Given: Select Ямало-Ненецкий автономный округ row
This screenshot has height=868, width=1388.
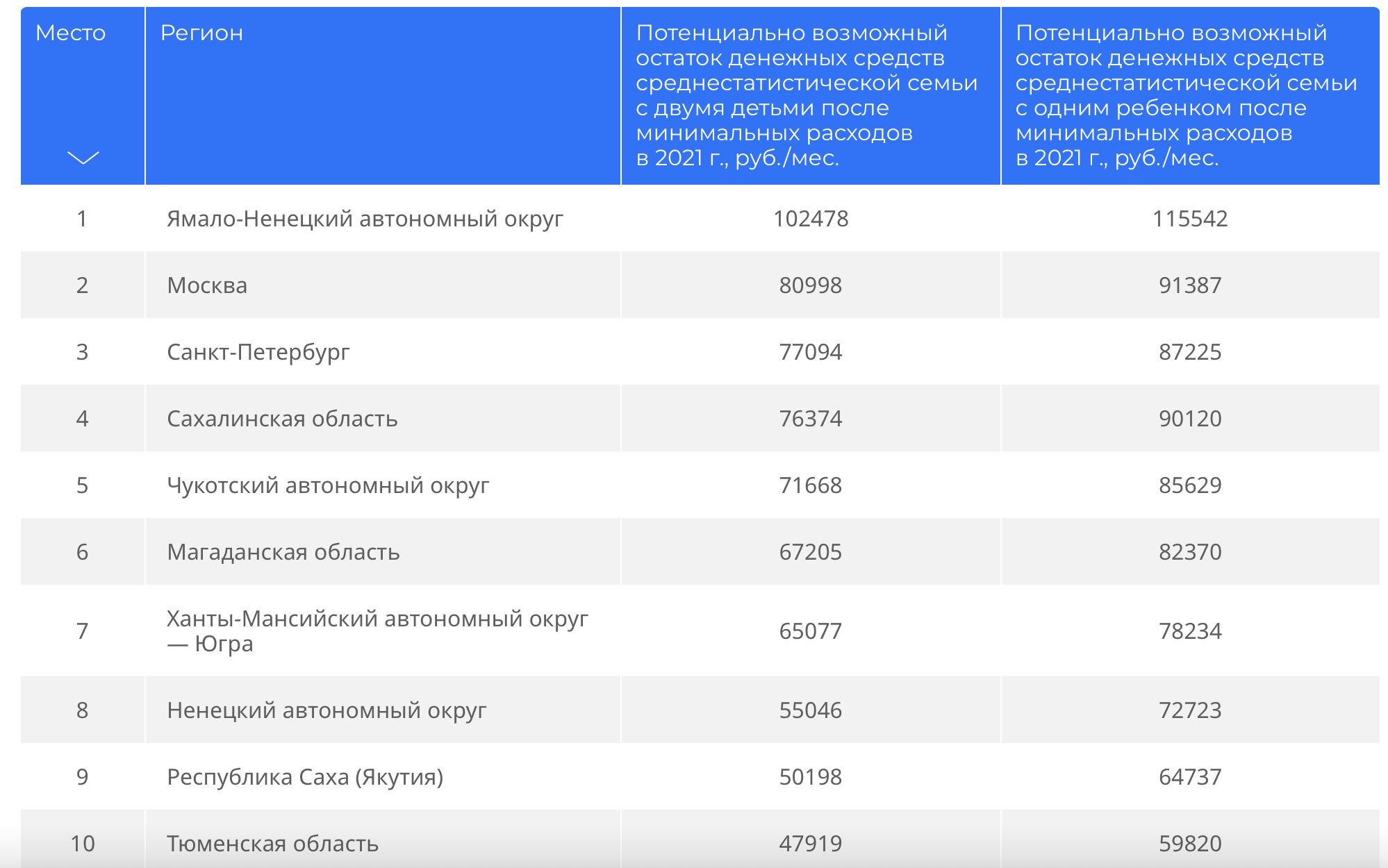Looking at the screenshot, I should 700,219.
